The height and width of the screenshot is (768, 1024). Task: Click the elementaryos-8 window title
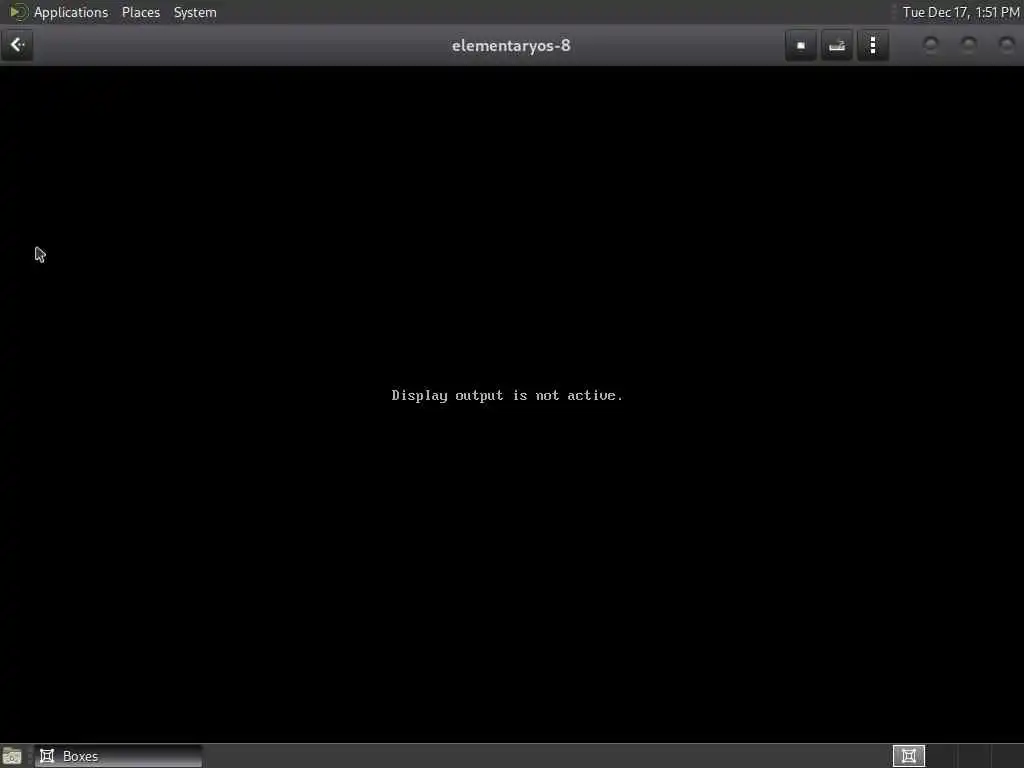(x=511, y=45)
